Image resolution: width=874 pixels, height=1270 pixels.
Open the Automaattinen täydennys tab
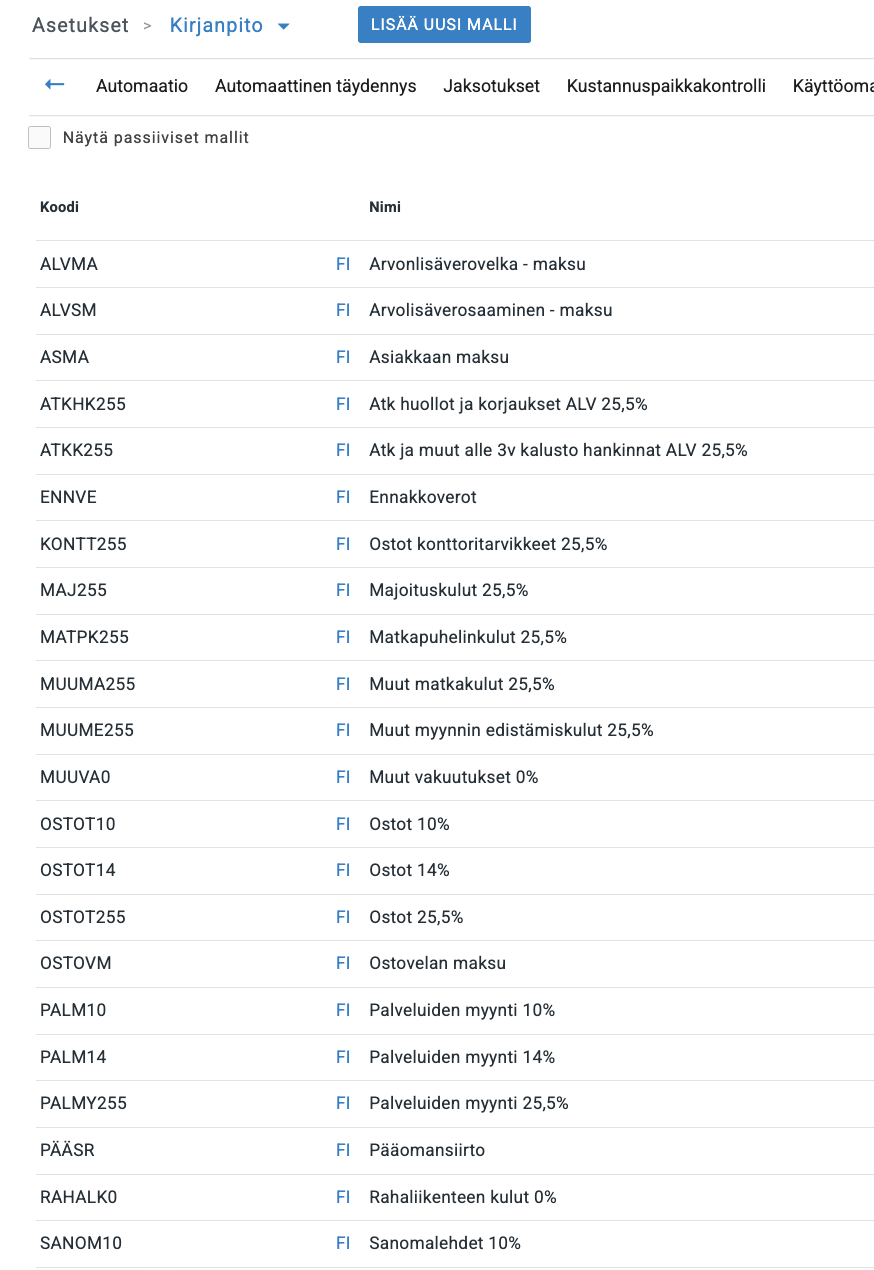(x=315, y=86)
